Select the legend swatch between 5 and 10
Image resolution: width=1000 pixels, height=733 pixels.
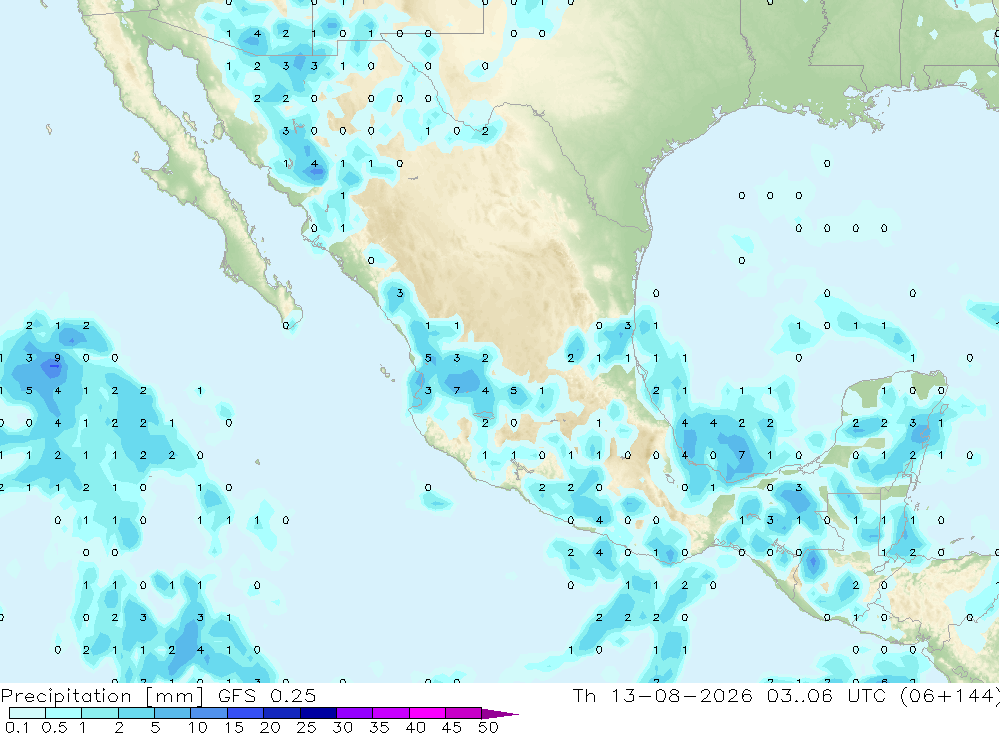click(x=172, y=713)
